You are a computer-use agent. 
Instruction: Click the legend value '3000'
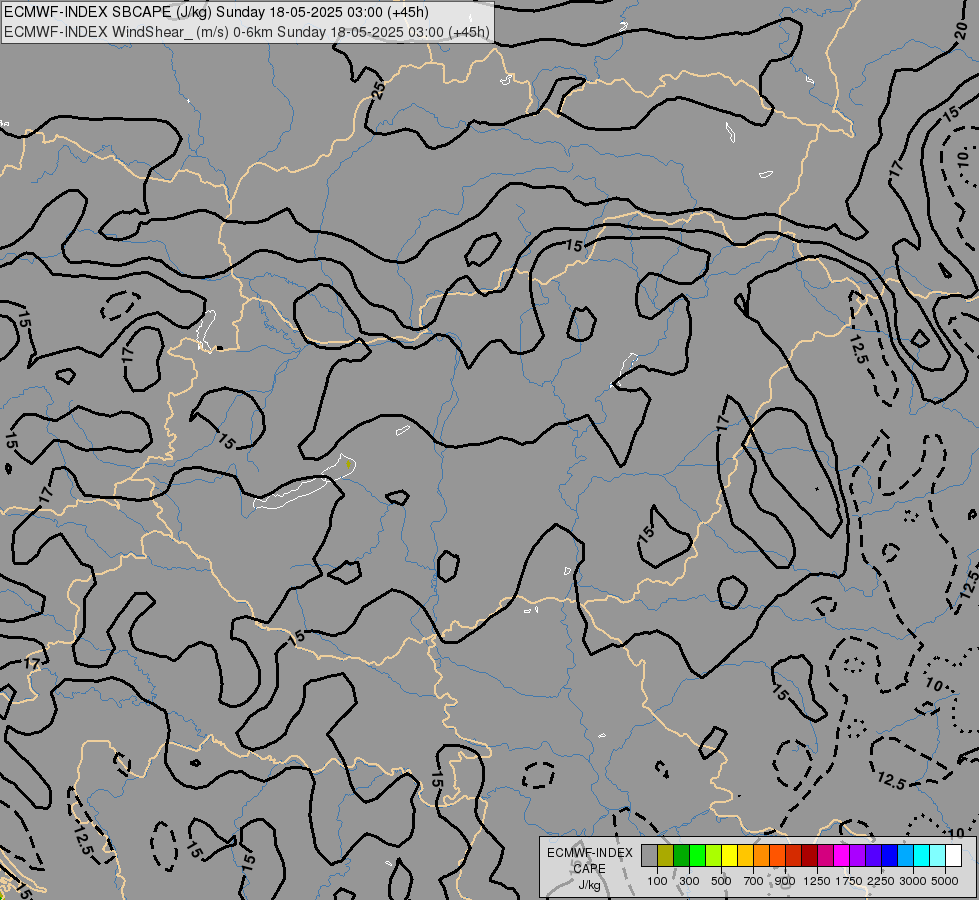click(x=913, y=881)
